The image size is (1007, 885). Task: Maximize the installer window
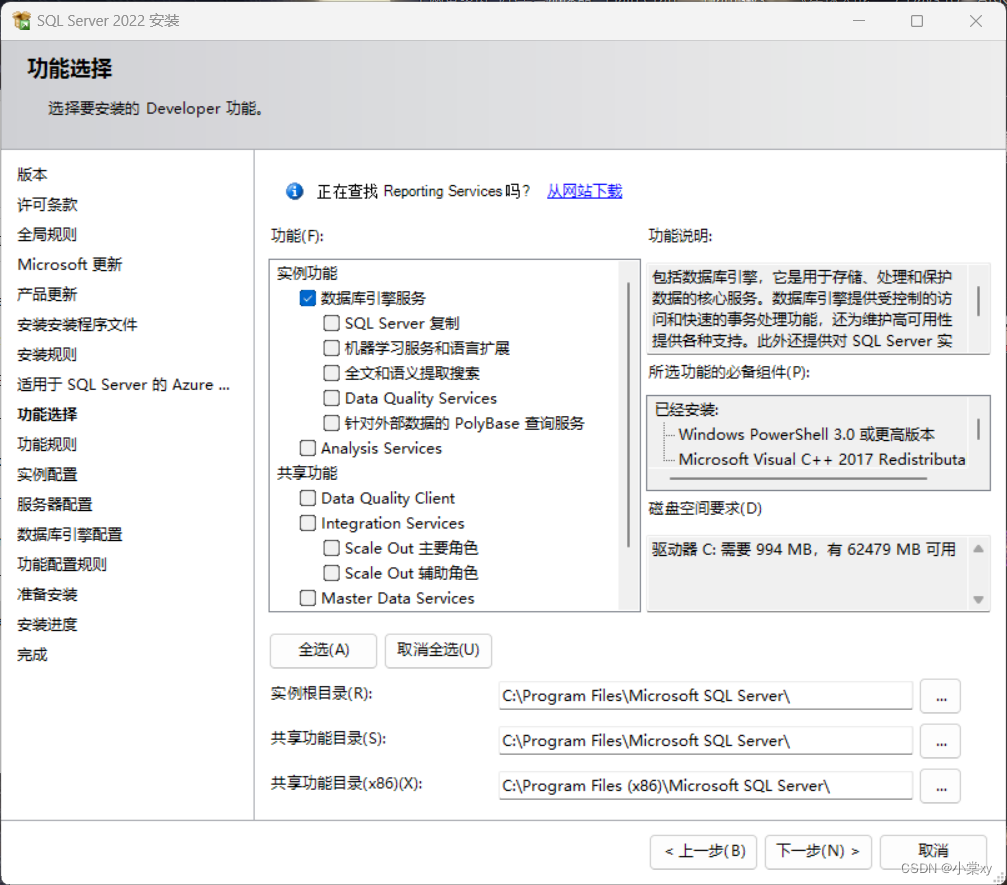pyautogui.click(x=917, y=21)
